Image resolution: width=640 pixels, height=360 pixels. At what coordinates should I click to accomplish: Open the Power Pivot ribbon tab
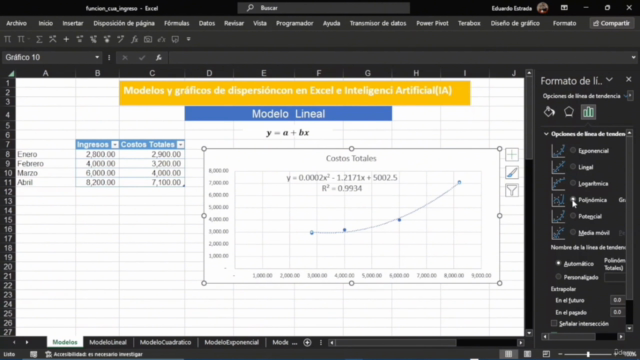click(432, 23)
